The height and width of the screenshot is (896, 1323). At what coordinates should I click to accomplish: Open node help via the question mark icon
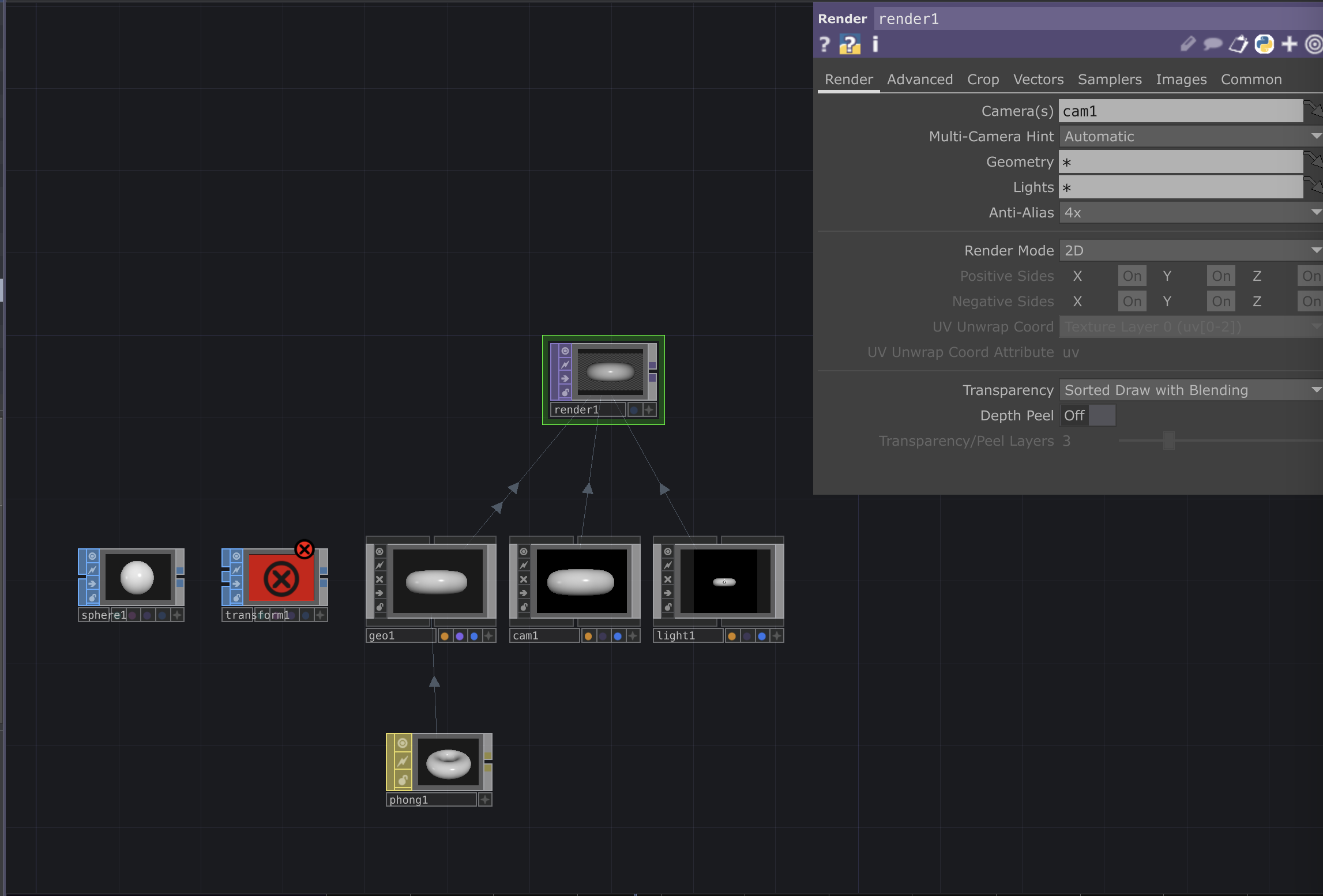coord(824,44)
